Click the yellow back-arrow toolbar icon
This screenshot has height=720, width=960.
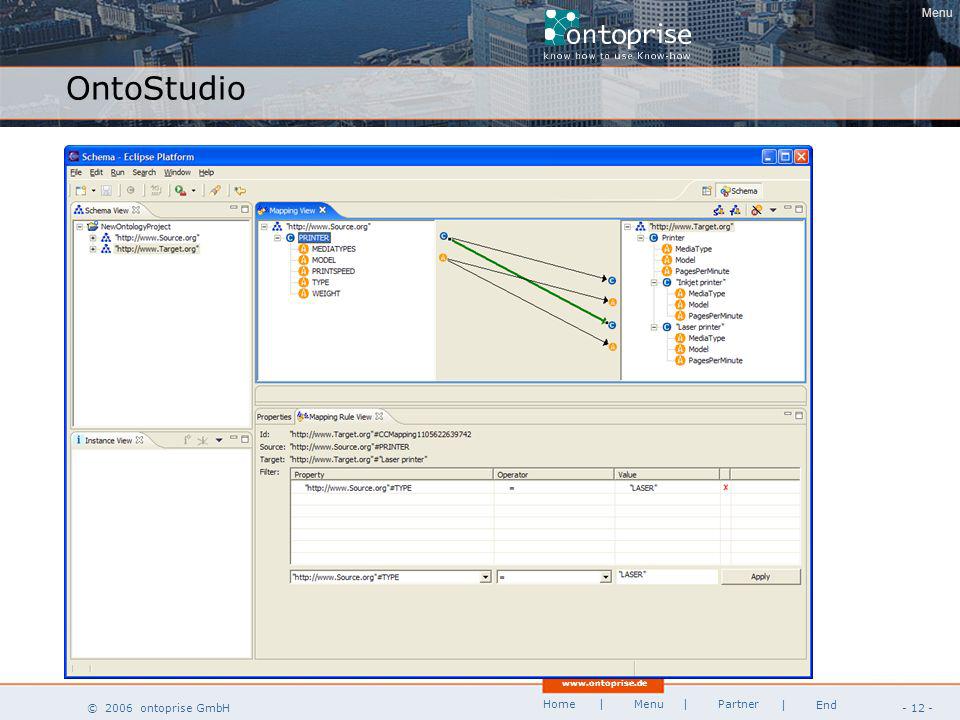tap(240, 190)
